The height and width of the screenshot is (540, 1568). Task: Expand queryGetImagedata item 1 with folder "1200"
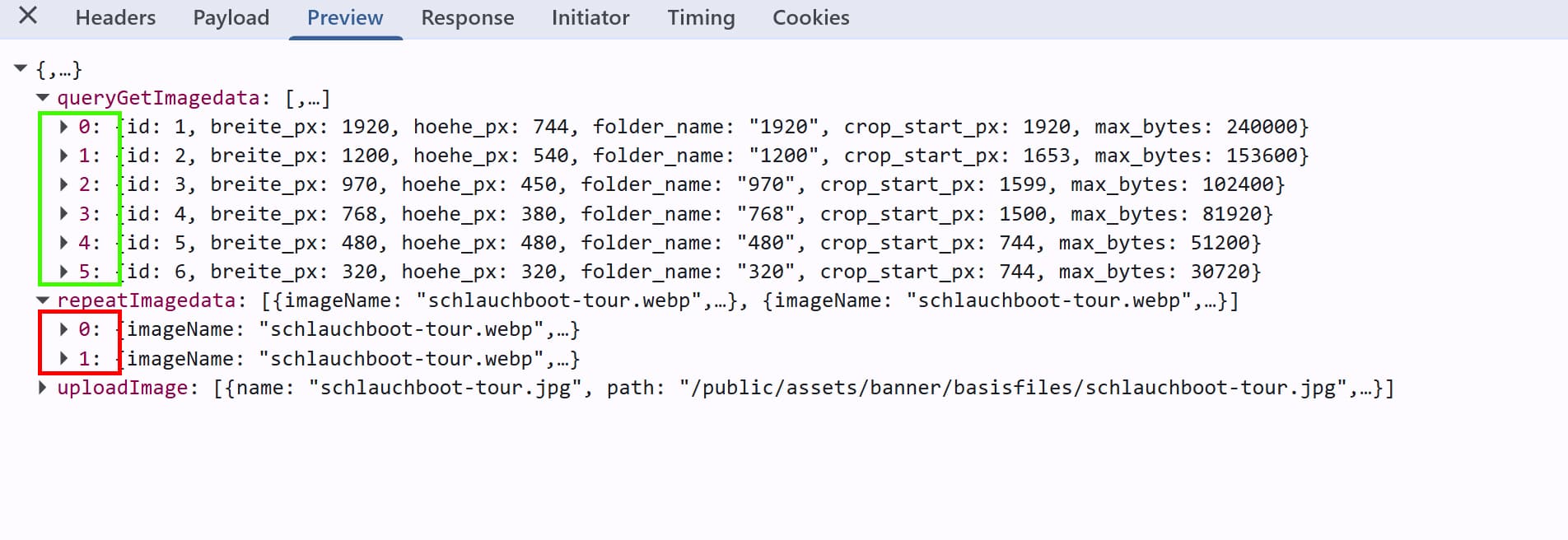63,156
